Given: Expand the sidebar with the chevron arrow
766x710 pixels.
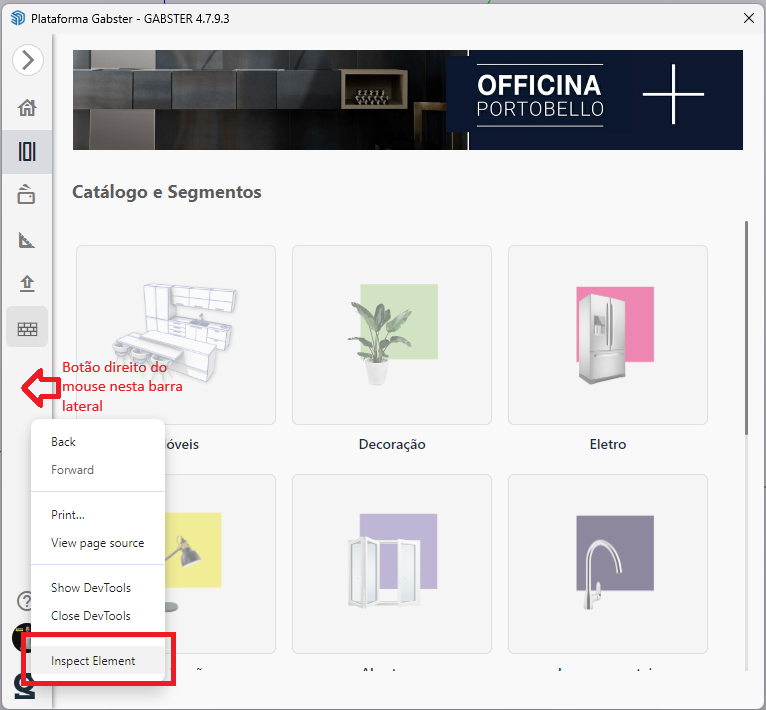Looking at the screenshot, I should (27, 60).
